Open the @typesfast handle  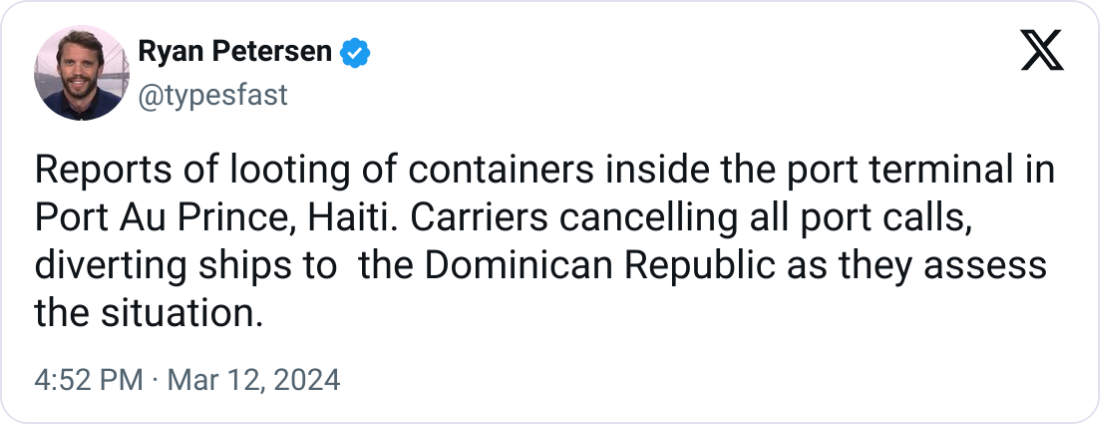211,95
